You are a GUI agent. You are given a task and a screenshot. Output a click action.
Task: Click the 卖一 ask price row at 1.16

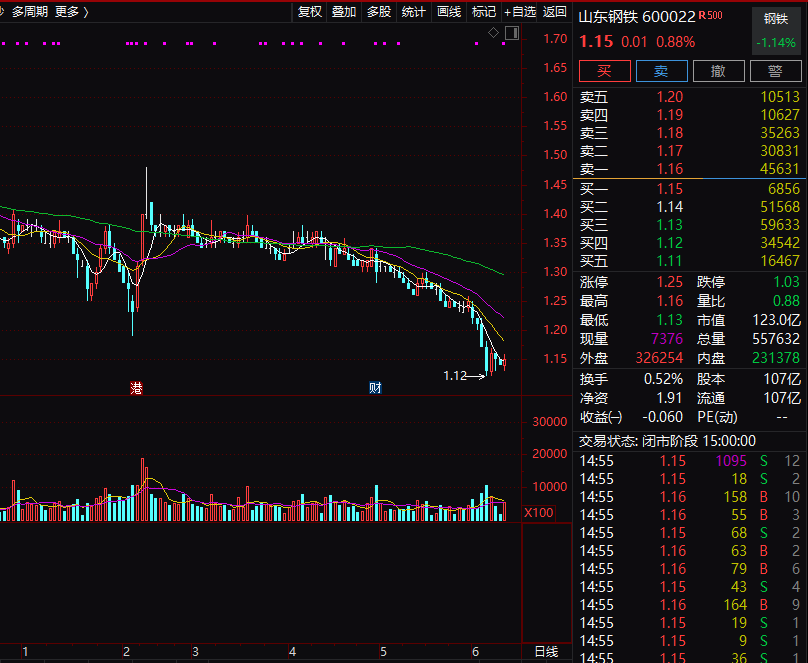coord(689,169)
